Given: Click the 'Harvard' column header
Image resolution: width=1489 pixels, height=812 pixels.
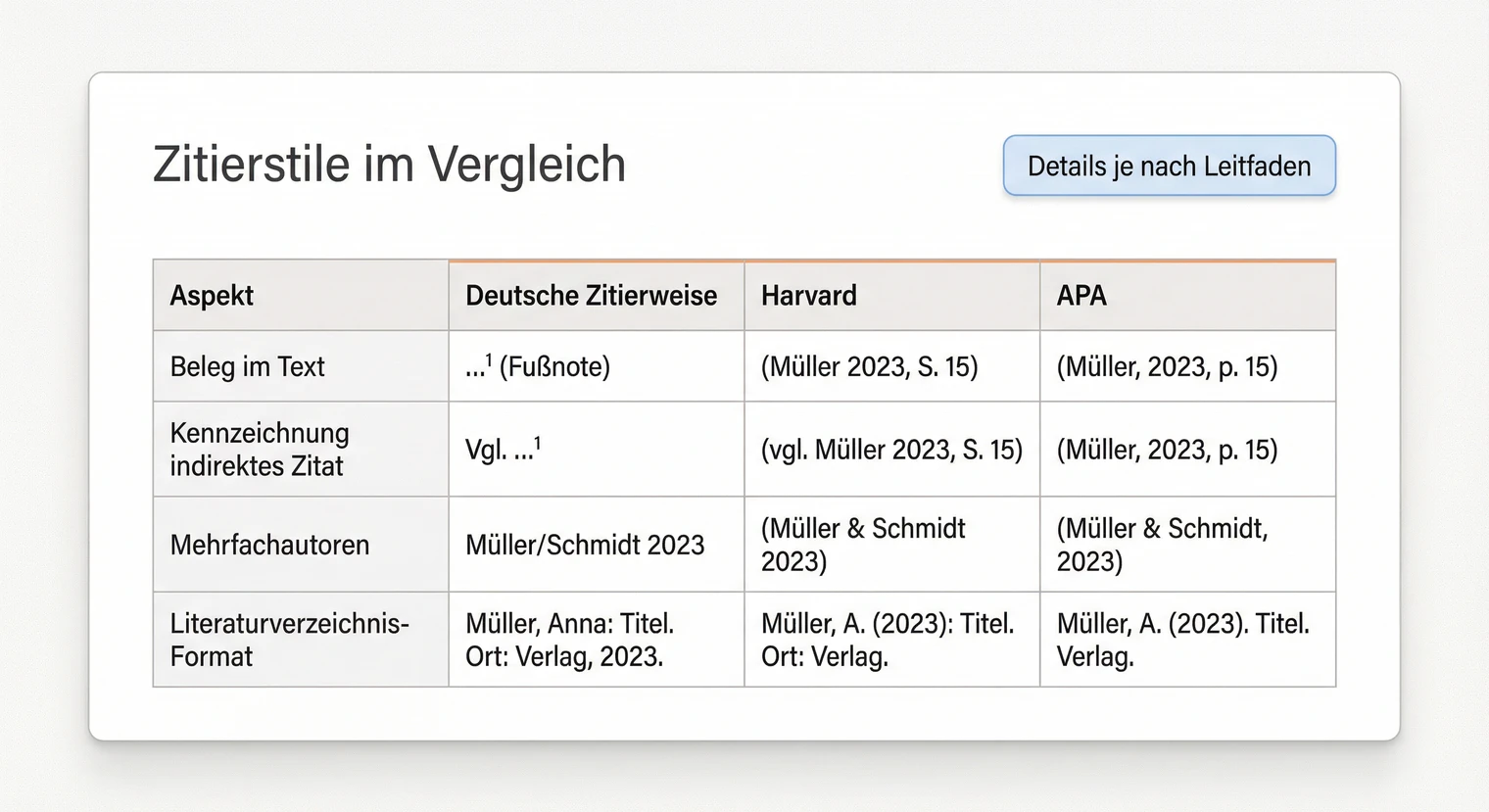Looking at the screenshot, I should click(x=808, y=295).
